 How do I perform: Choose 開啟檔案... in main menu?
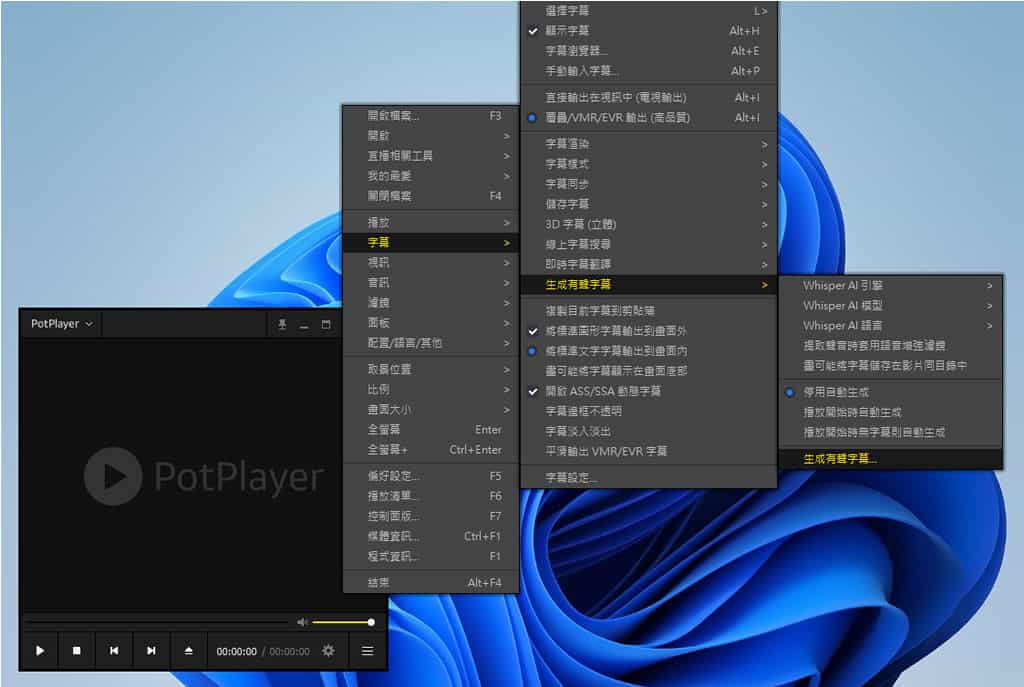point(430,116)
